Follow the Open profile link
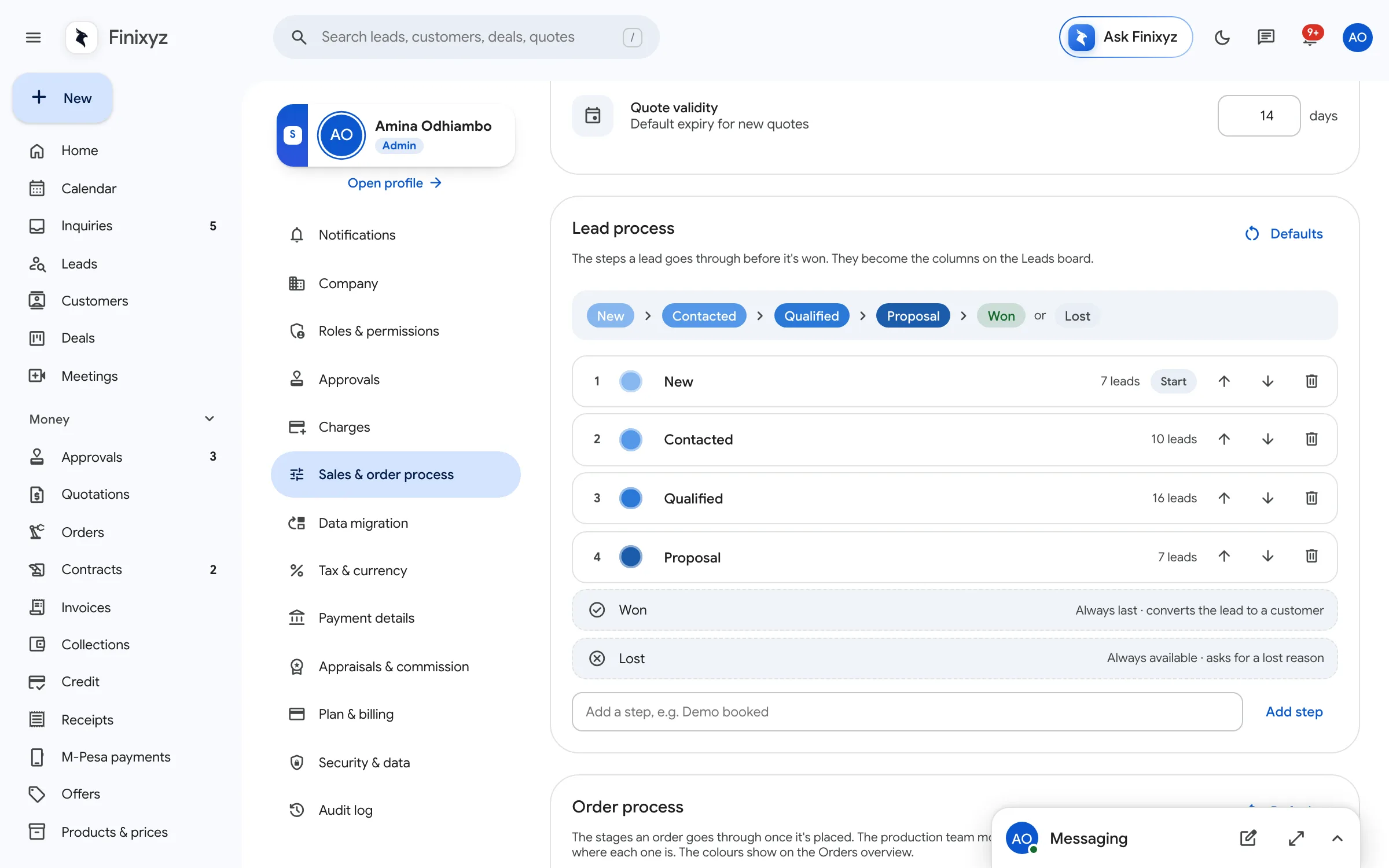This screenshot has width=1389, height=868. pos(395,183)
